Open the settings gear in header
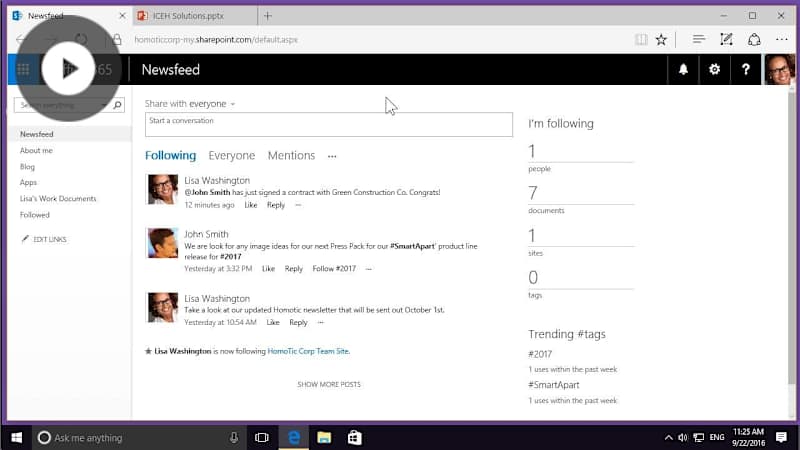 click(714, 69)
